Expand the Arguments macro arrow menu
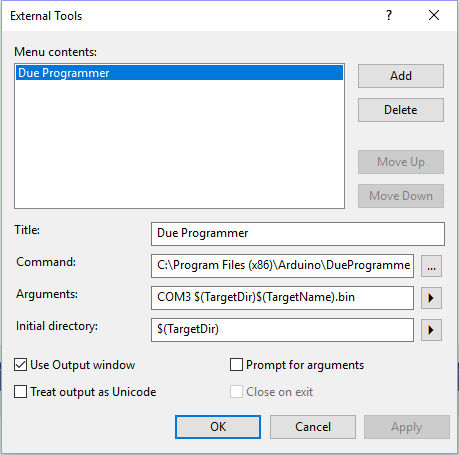Viewport: 459px width, 455px height. pyautogui.click(x=431, y=298)
